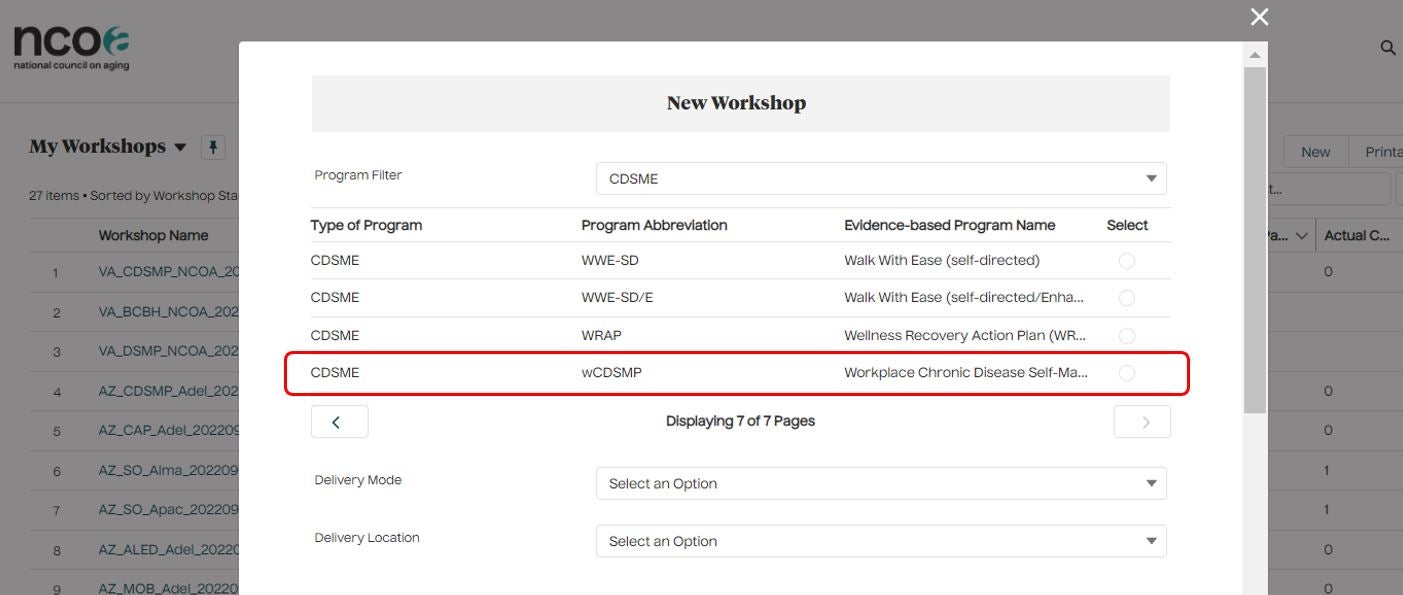
Task: Open workshop AZ_SO_Alma link
Action: [168, 470]
